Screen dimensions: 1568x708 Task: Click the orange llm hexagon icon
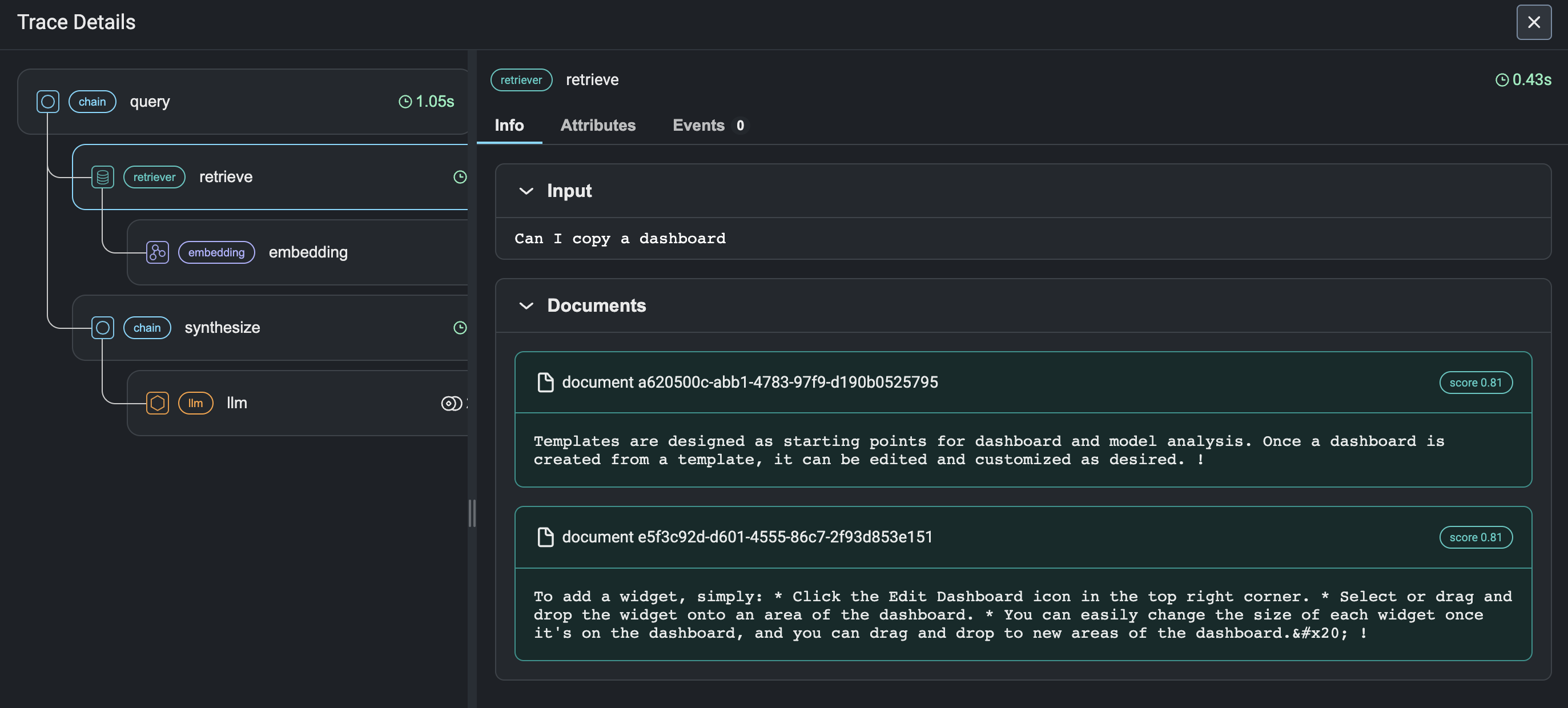157,403
